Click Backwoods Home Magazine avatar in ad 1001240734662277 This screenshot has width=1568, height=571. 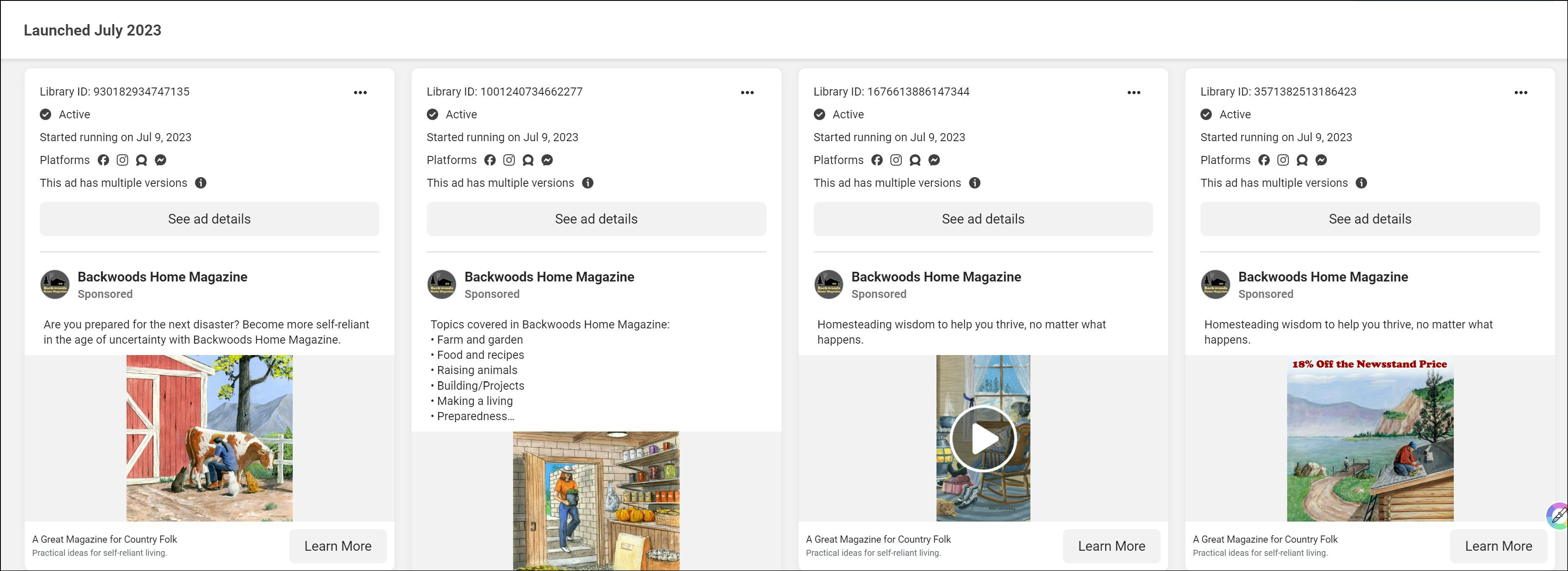pyautogui.click(x=442, y=284)
